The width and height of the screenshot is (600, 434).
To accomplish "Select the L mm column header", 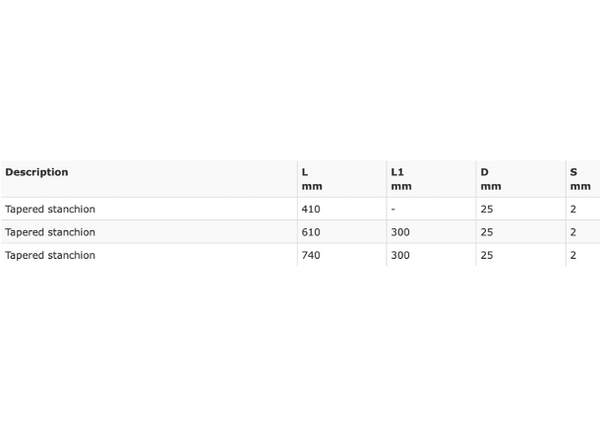I will pos(312,179).
